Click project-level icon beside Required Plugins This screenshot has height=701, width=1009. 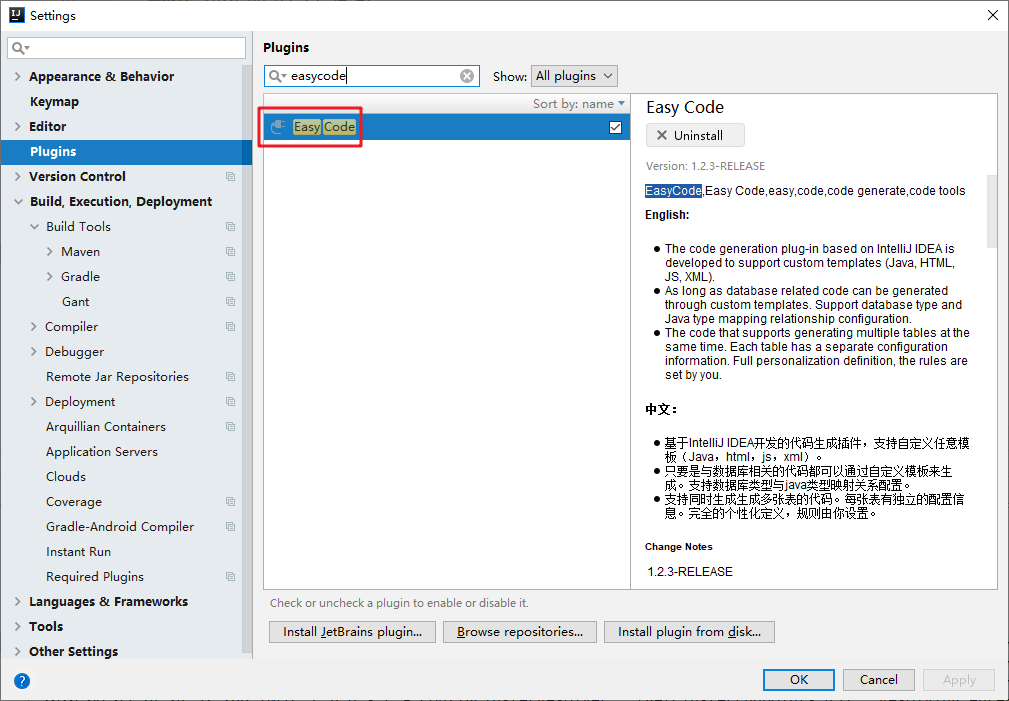pos(230,577)
